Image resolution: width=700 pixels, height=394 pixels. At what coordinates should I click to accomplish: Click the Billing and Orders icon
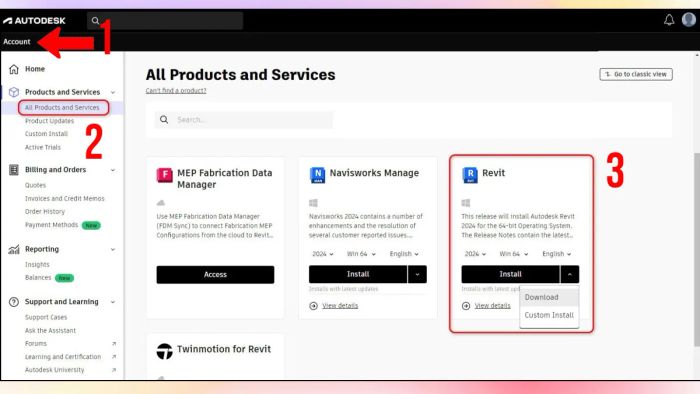coord(14,170)
